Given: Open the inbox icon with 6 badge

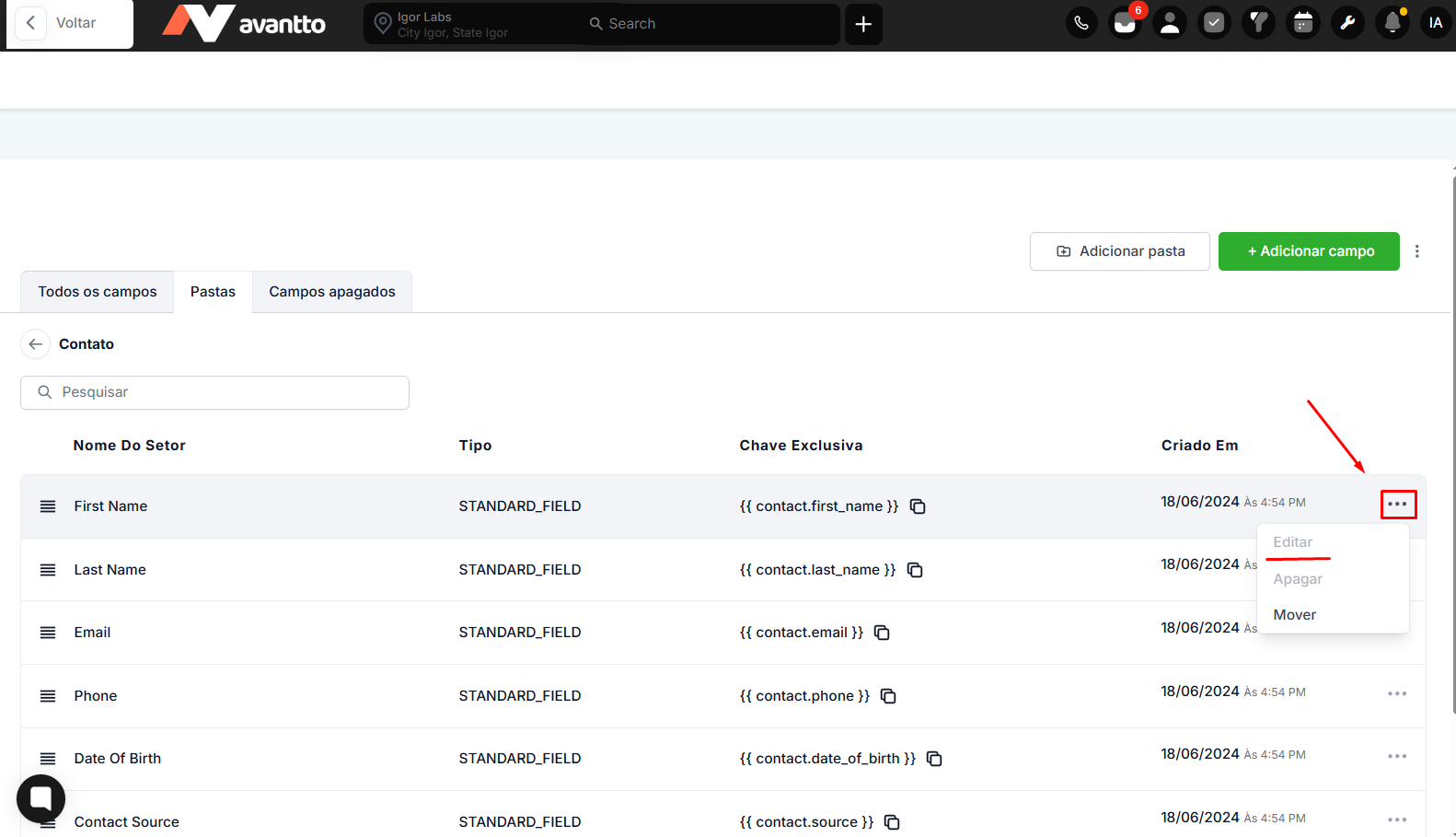Looking at the screenshot, I should pyautogui.click(x=1126, y=23).
